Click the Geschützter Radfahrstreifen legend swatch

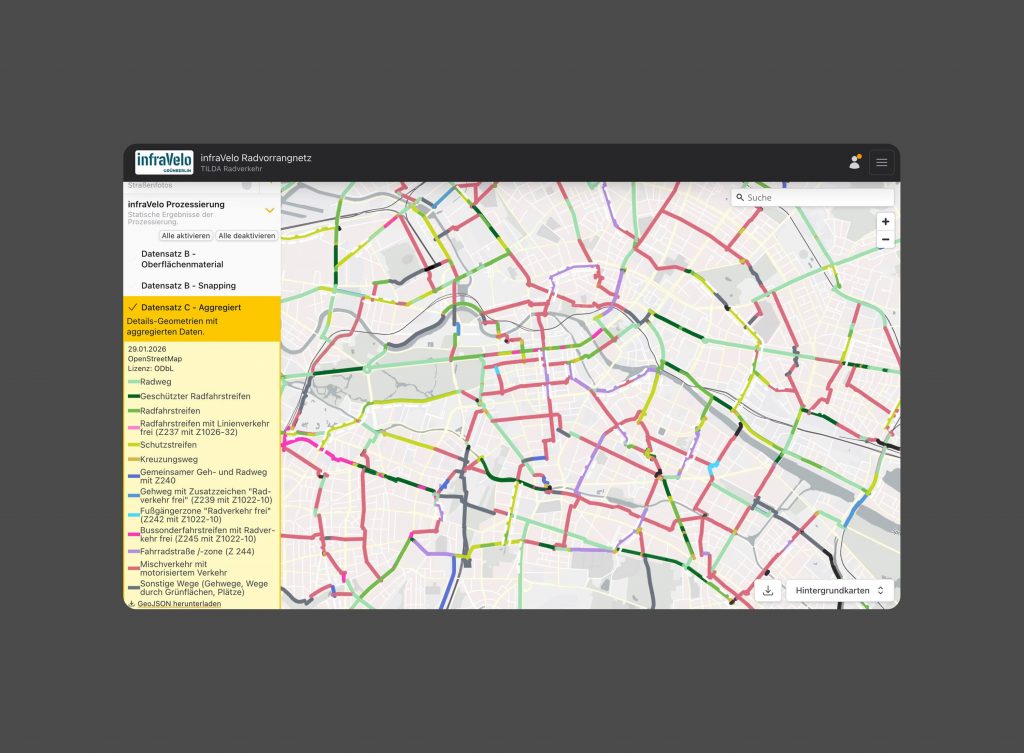click(x=133, y=396)
